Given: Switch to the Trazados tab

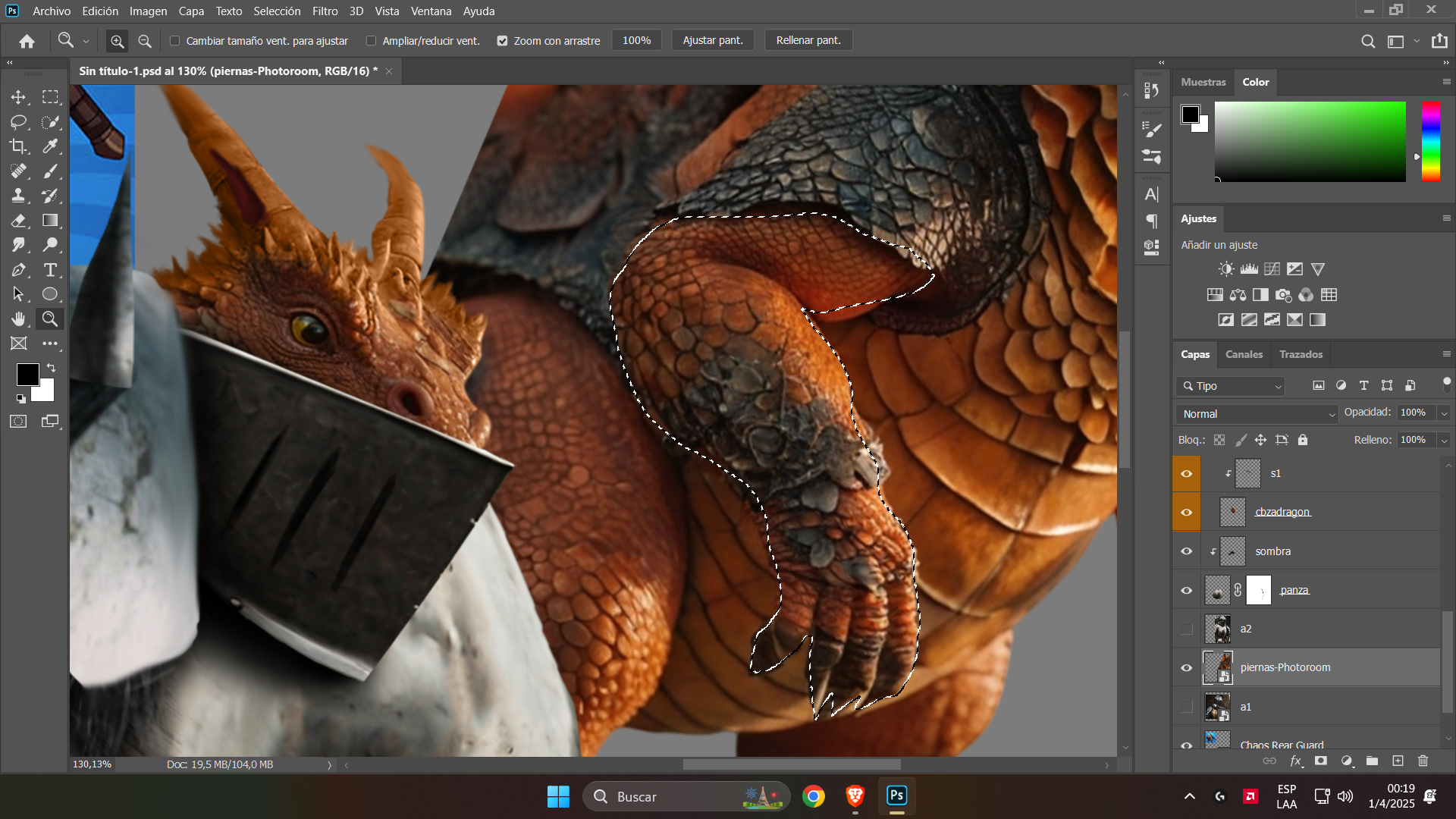Looking at the screenshot, I should (1301, 354).
